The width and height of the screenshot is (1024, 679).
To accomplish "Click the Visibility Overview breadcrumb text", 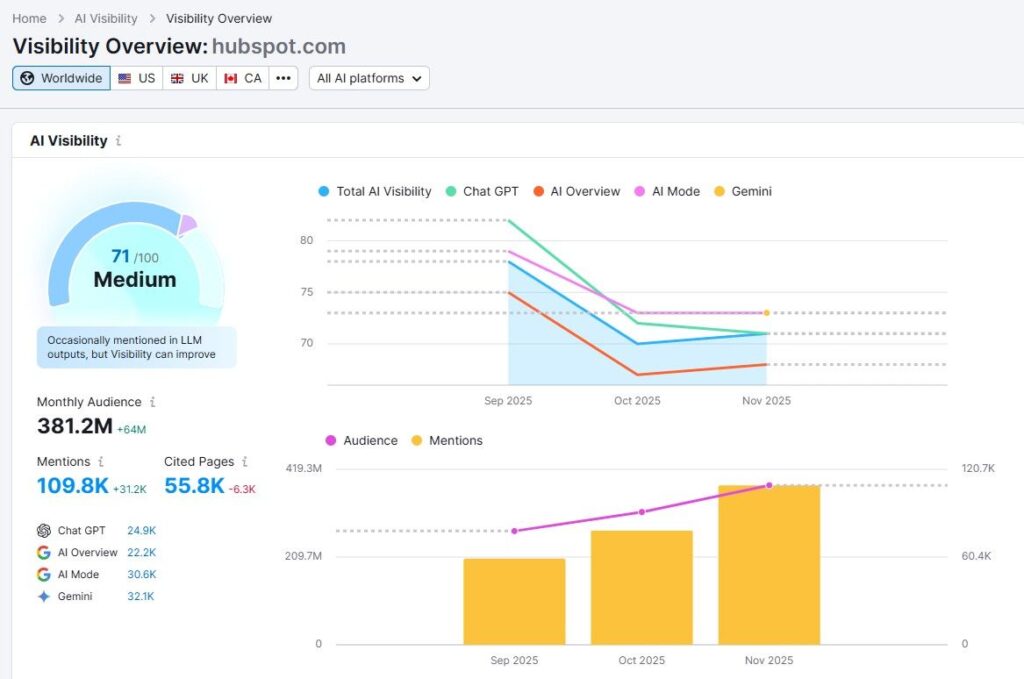I will 219,18.
